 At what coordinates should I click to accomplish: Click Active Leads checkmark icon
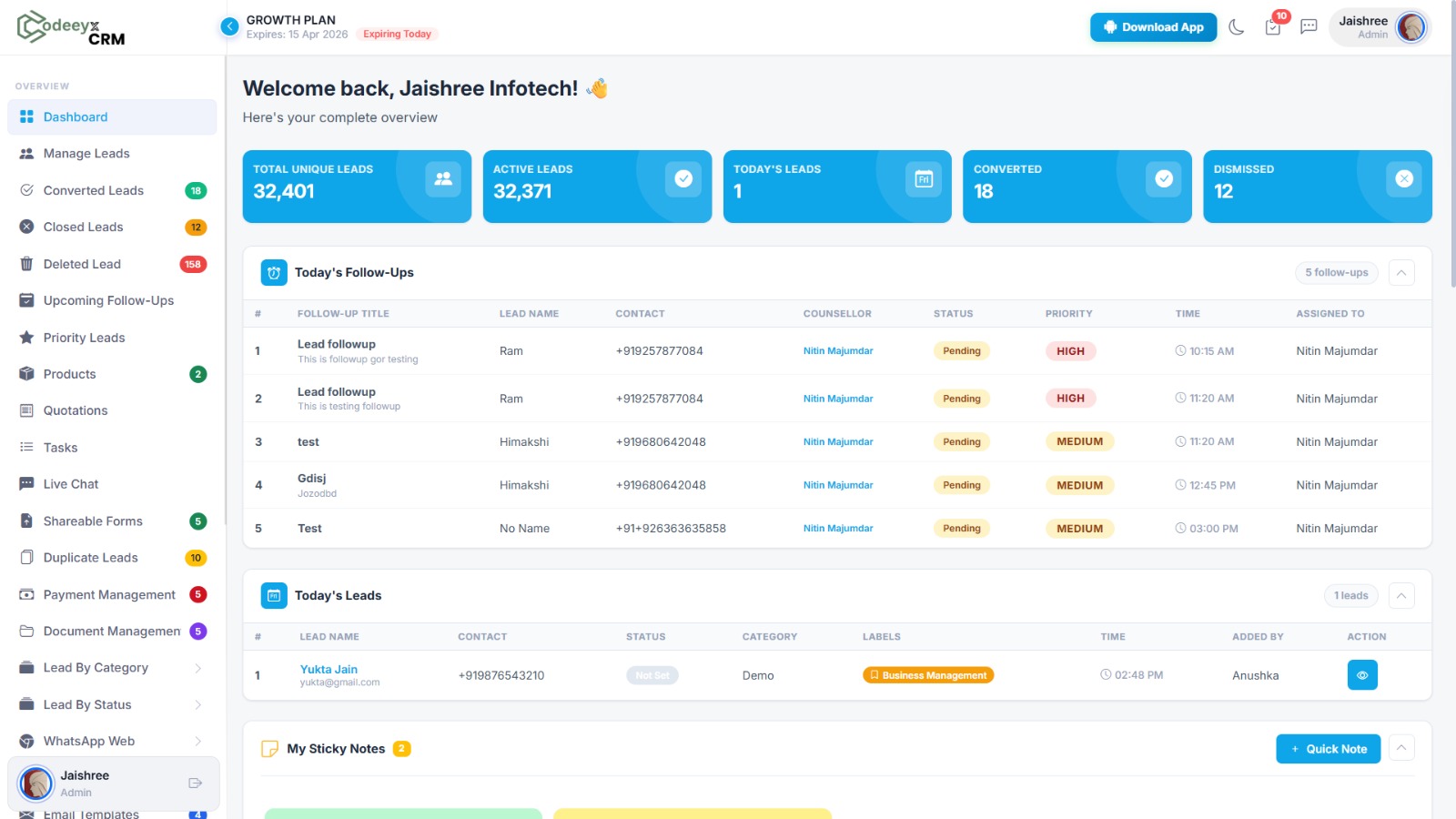pyautogui.click(x=683, y=179)
